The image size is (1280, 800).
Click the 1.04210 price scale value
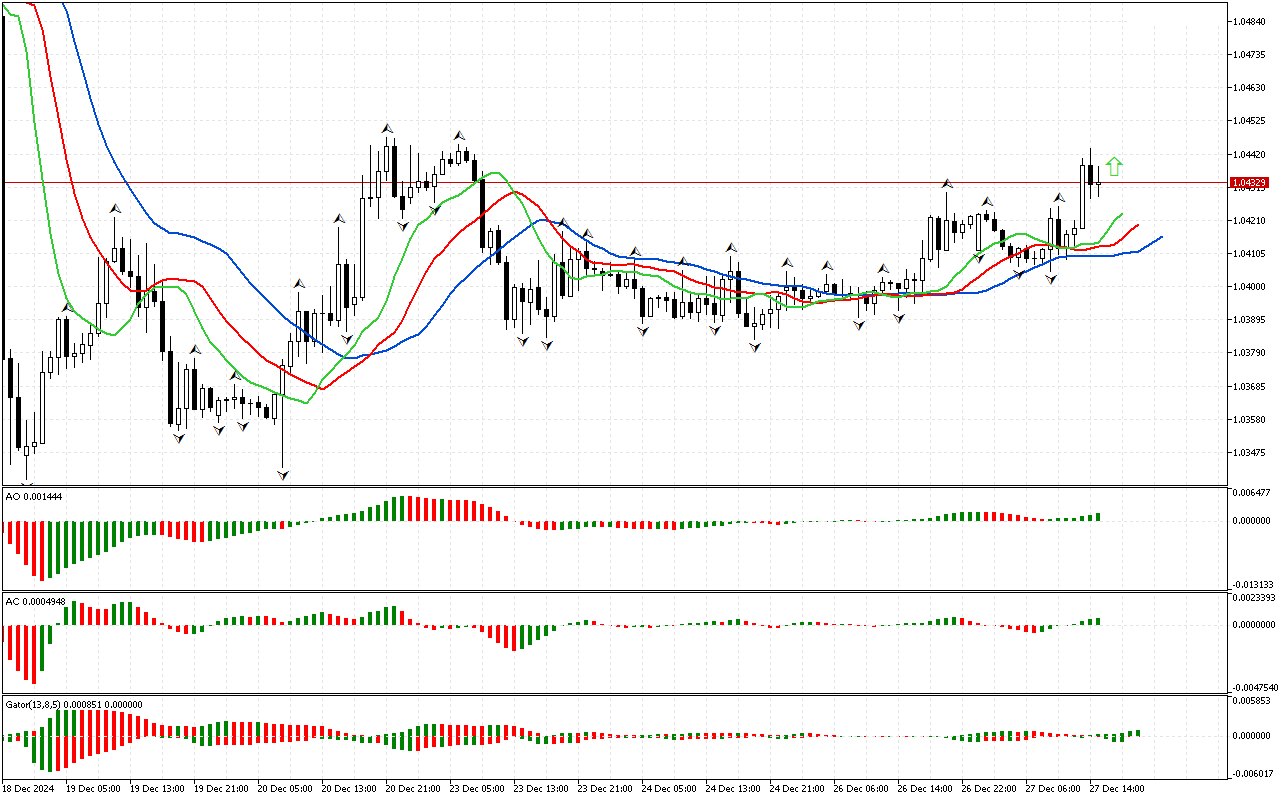(1251, 221)
